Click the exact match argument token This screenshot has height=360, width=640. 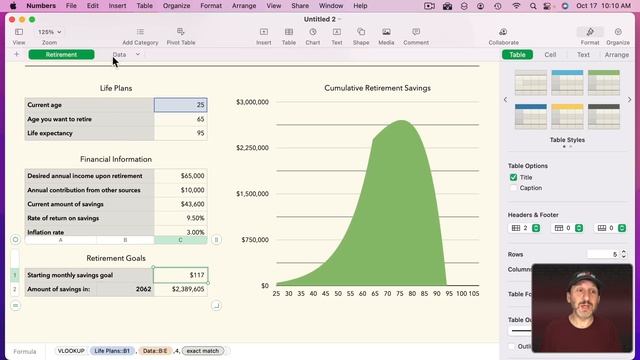tap(203, 351)
